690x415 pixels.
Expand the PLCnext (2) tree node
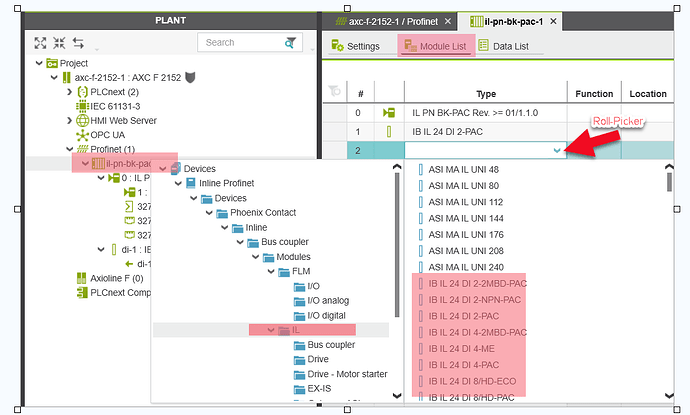coord(69,92)
